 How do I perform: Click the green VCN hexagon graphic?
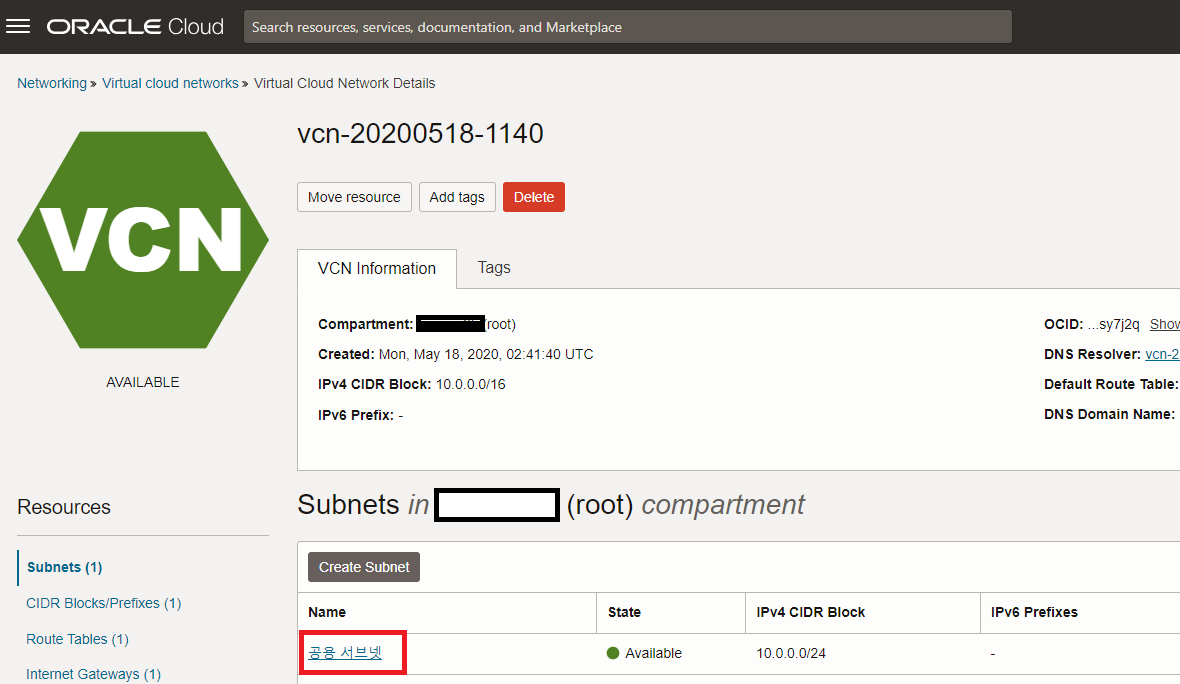pyautogui.click(x=142, y=240)
